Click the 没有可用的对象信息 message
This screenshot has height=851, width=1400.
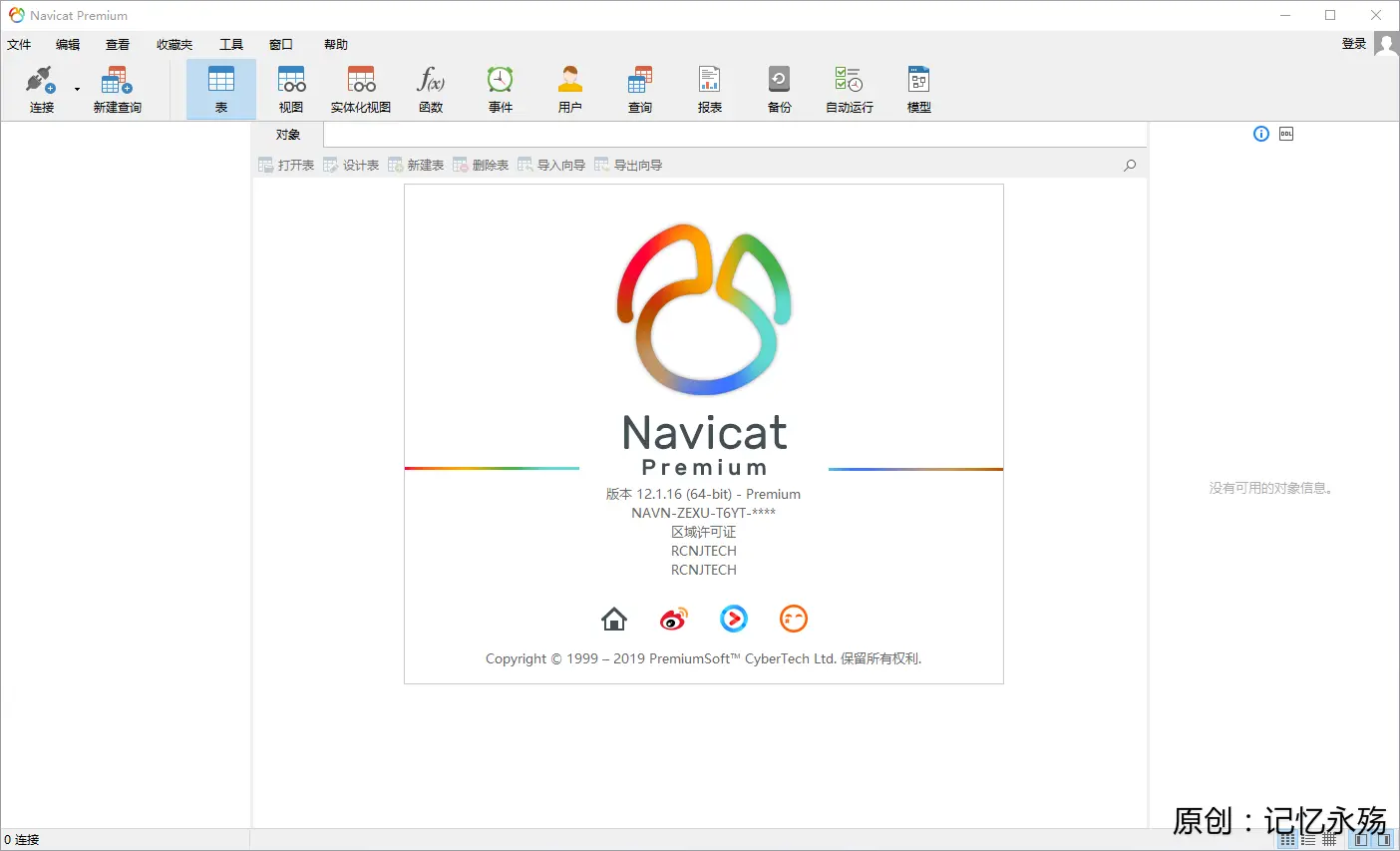coord(1271,488)
